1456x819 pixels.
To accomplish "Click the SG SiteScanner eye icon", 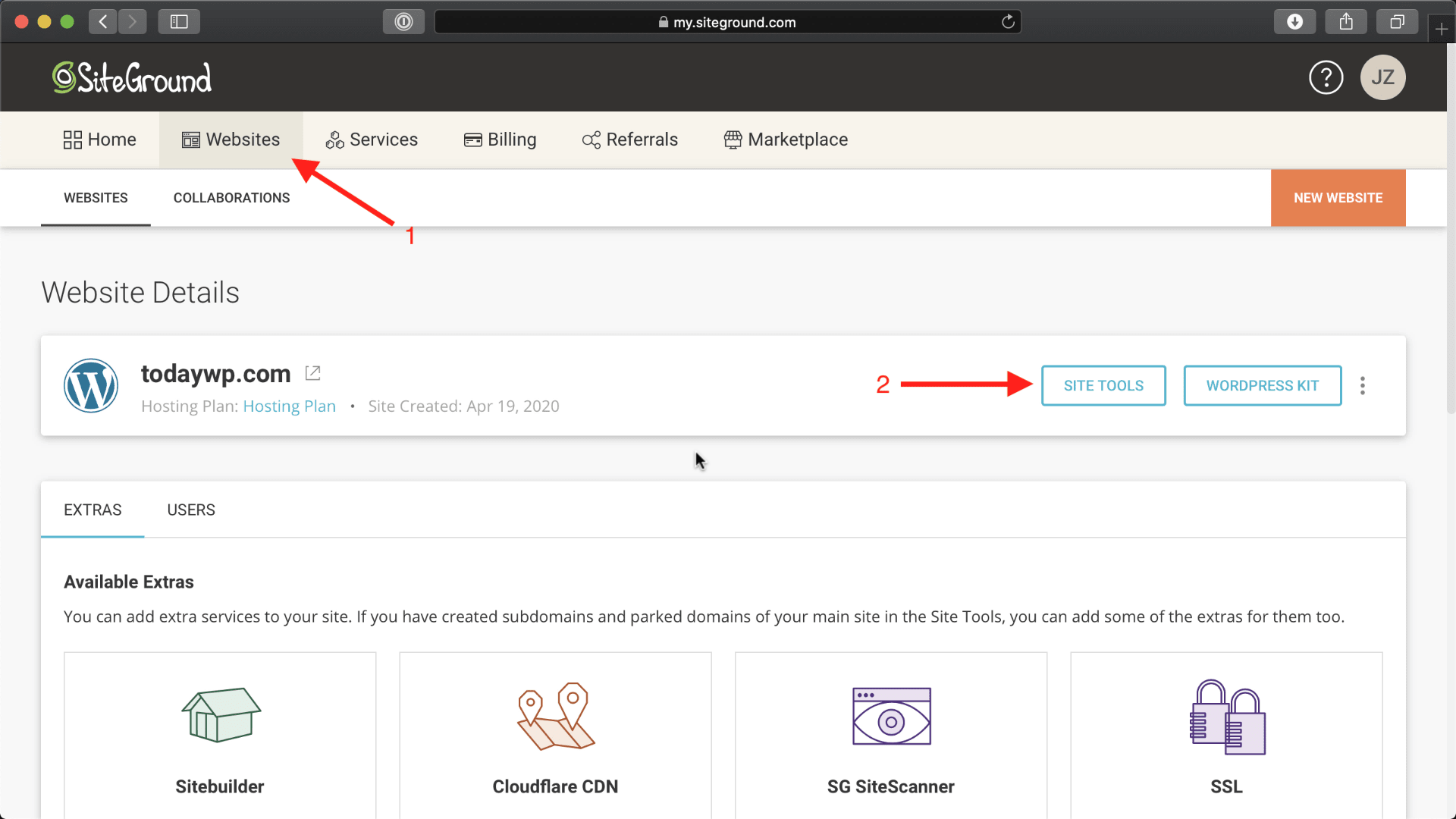I will pyautogui.click(x=892, y=716).
